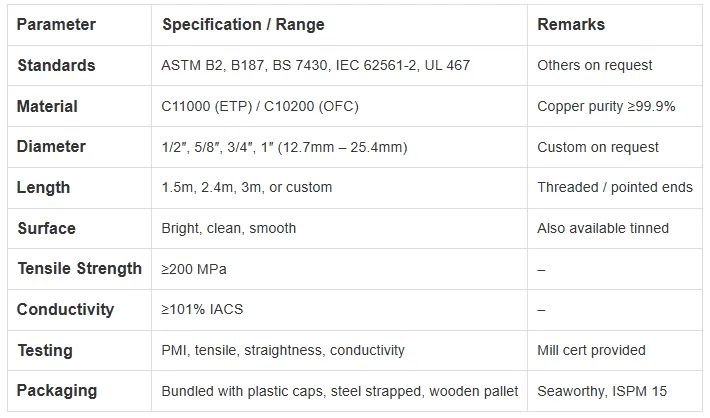Click the Remarks column header
The image size is (710, 418).
571,24
